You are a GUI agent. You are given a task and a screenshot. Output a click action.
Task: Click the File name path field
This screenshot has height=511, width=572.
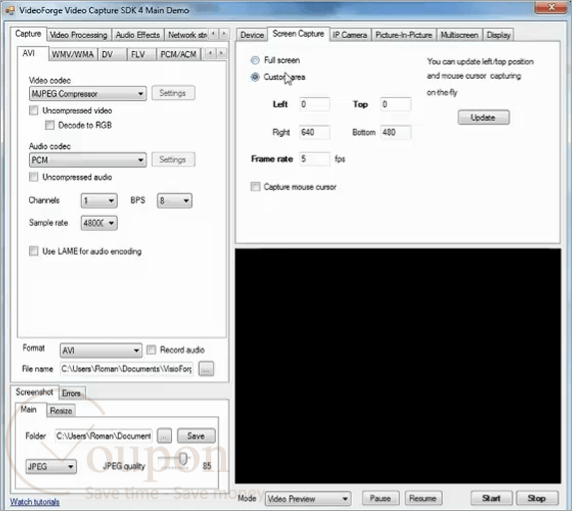coord(127,369)
